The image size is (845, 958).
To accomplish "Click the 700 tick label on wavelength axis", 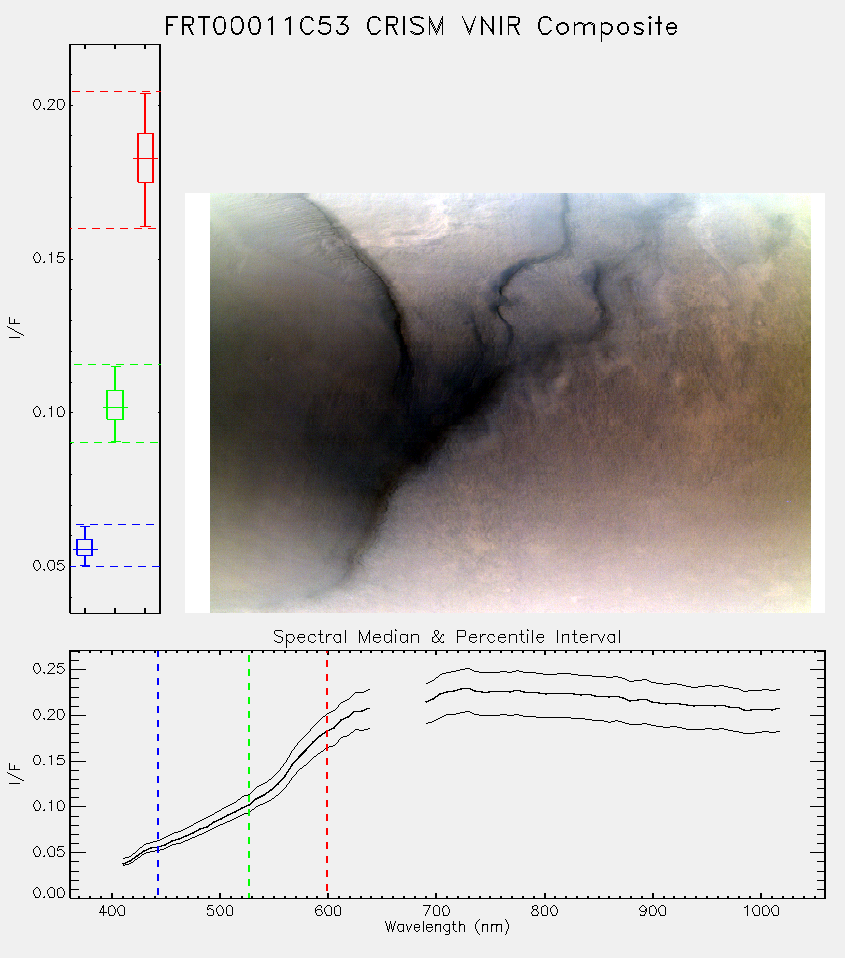I will pyautogui.click(x=436, y=911).
